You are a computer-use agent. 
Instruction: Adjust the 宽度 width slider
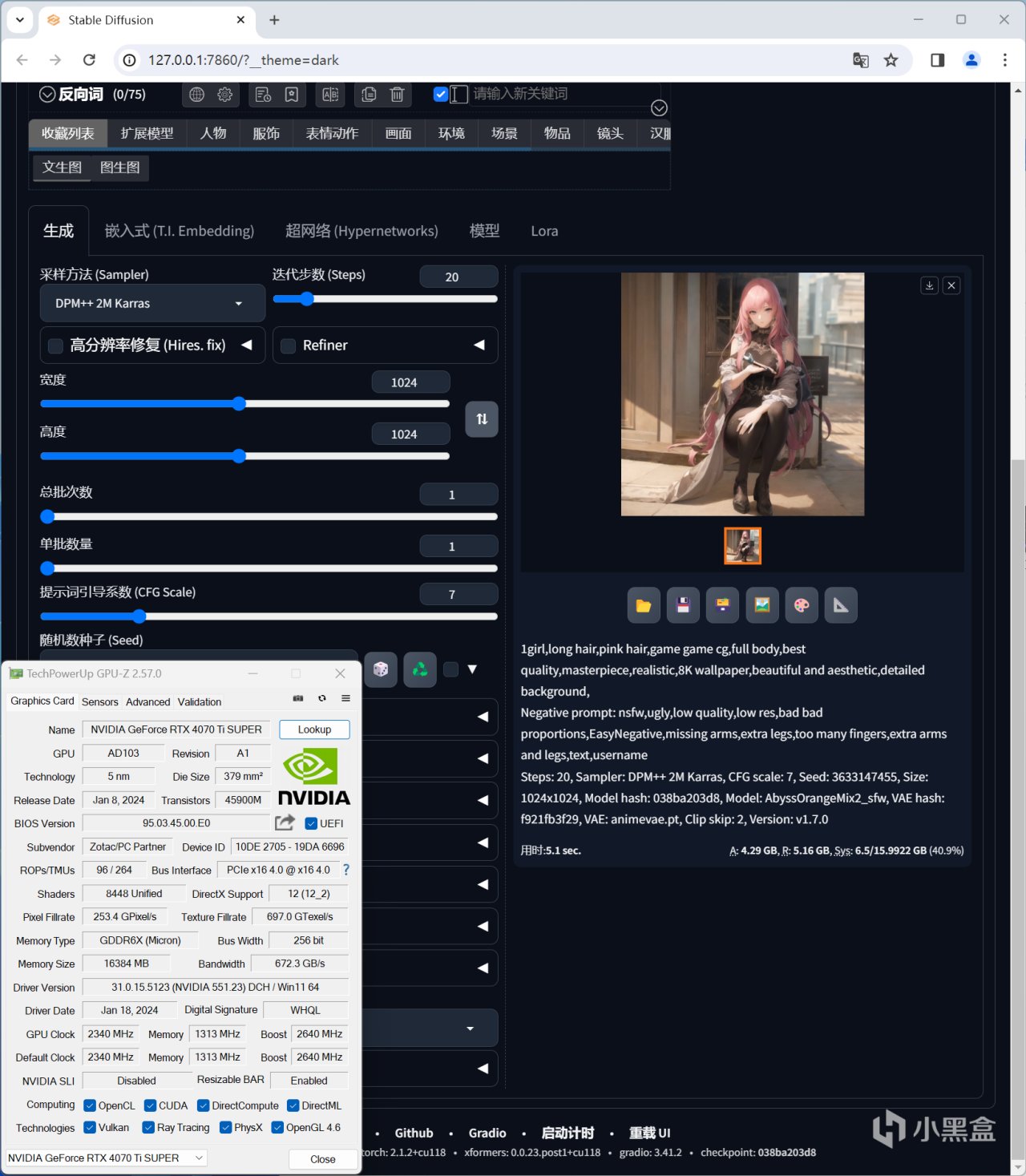point(244,404)
